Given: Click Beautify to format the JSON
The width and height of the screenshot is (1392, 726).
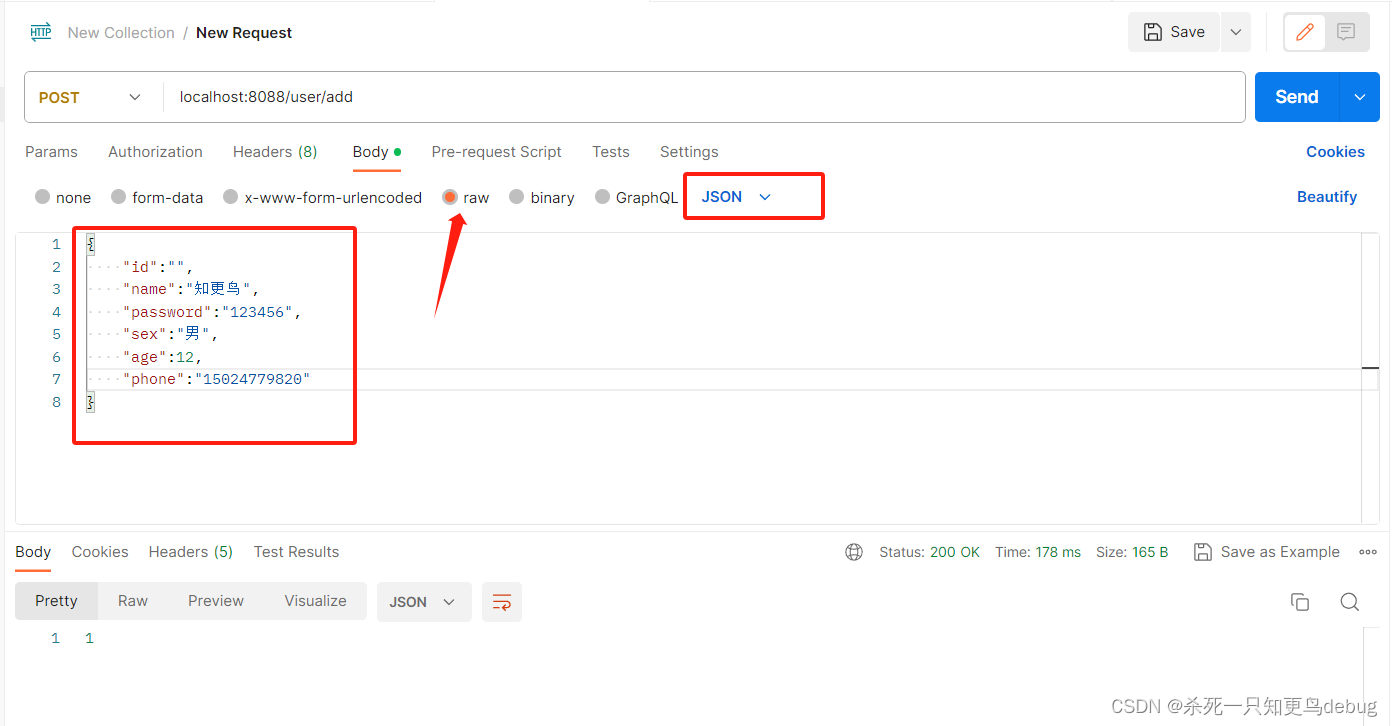Looking at the screenshot, I should pyautogui.click(x=1327, y=196).
